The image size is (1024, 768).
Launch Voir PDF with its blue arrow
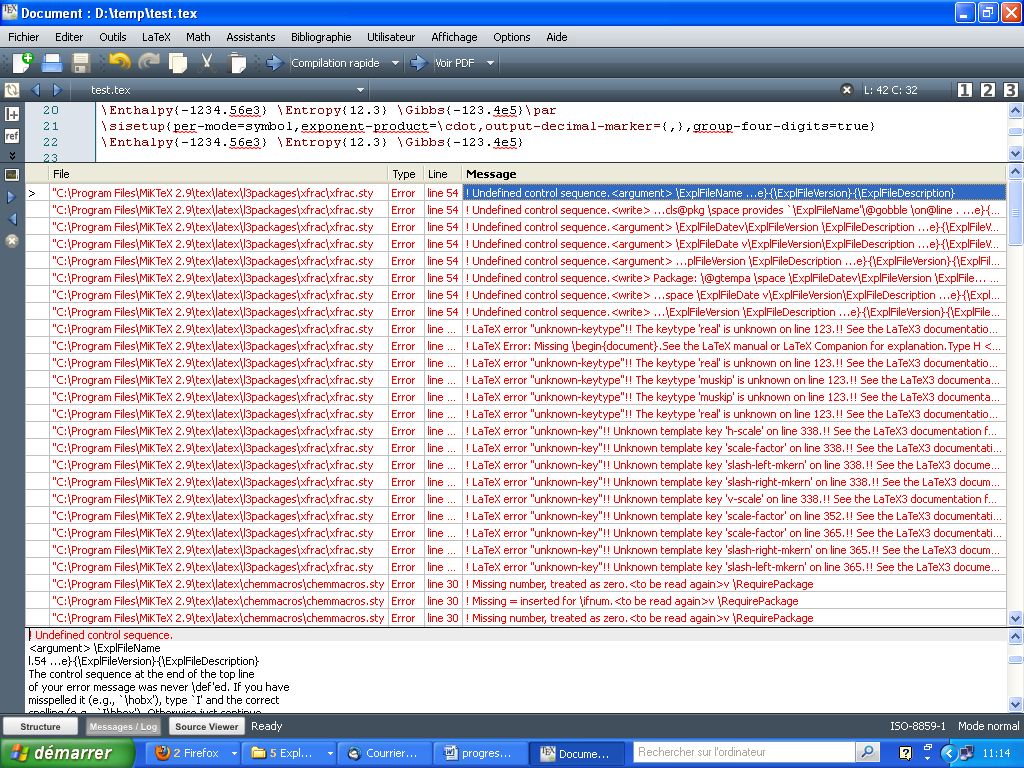point(418,63)
